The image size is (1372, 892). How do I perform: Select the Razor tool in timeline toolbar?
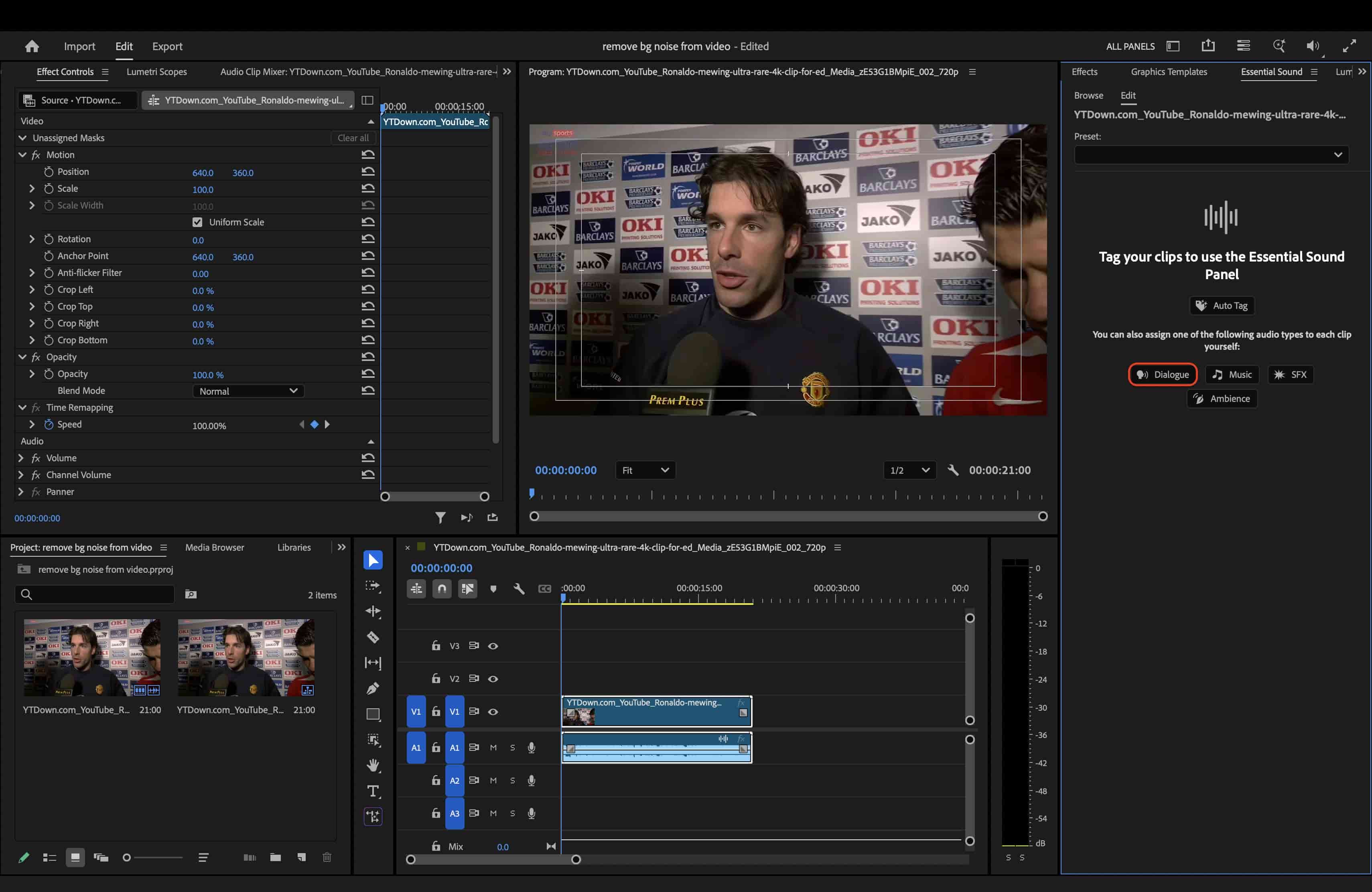[373, 637]
